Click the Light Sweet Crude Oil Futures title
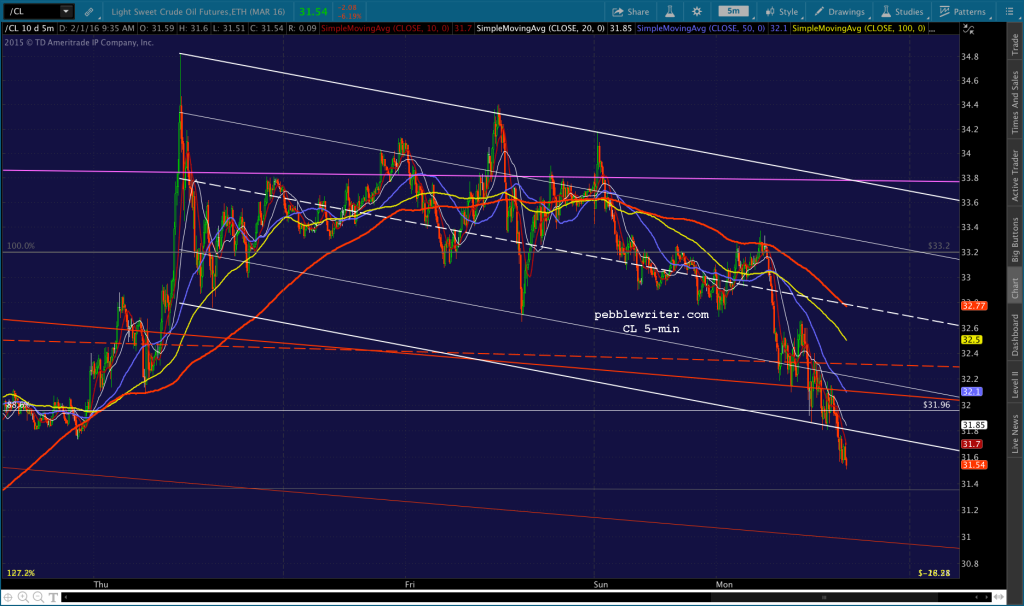This screenshot has width=1024, height=606. pyautogui.click(x=199, y=12)
